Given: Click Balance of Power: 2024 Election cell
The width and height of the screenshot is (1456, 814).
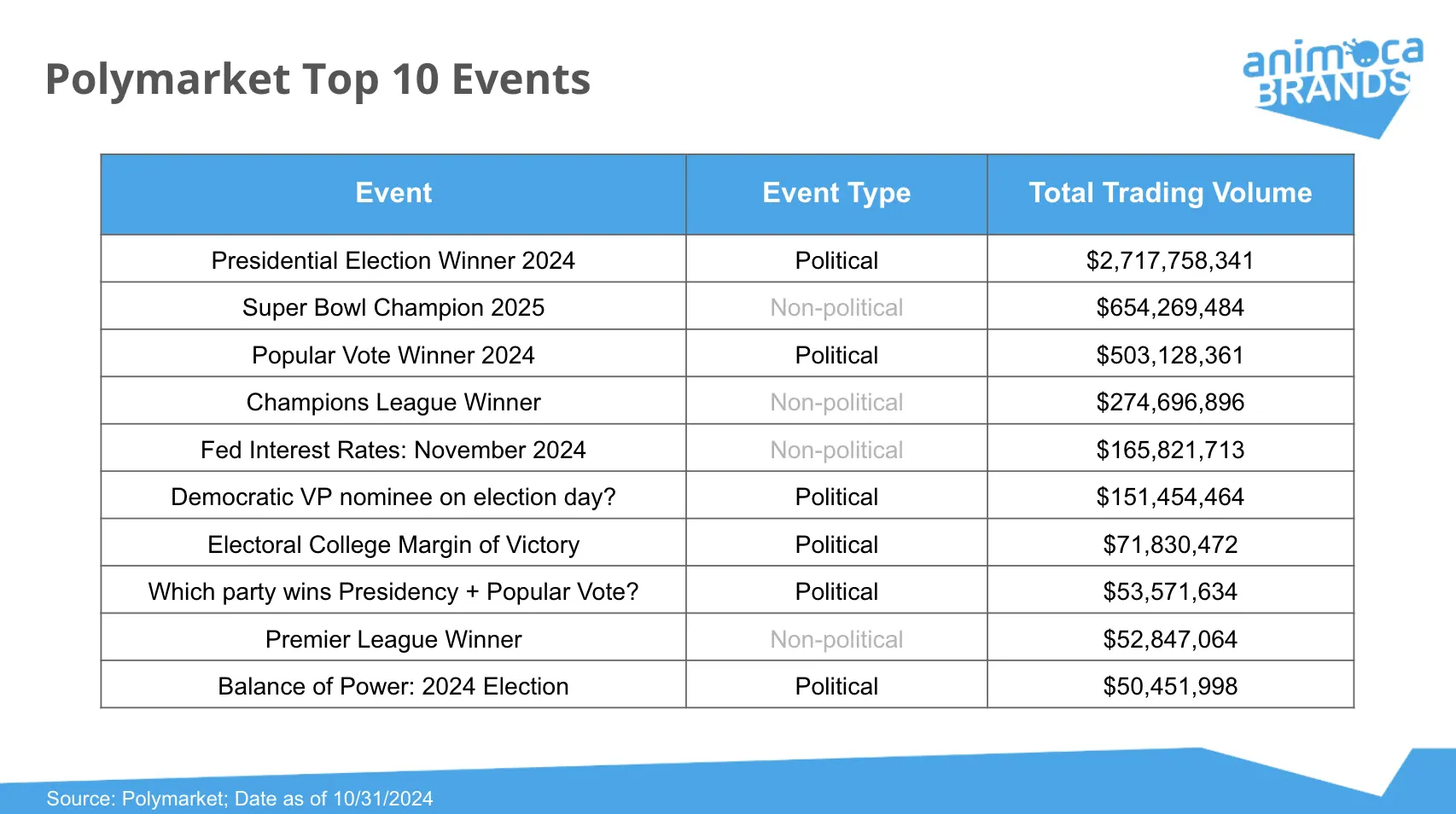Looking at the screenshot, I should pyautogui.click(x=393, y=686).
